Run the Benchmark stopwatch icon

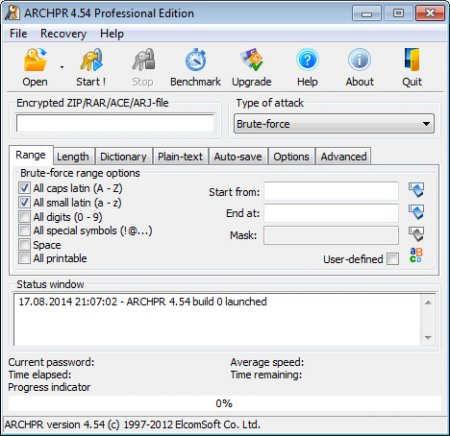(x=196, y=60)
